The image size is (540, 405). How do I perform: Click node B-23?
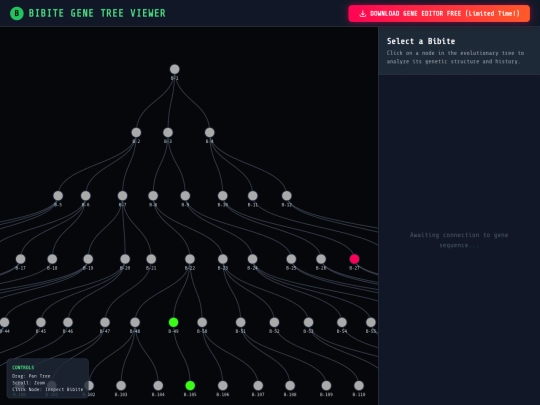click(x=223, y=259)
